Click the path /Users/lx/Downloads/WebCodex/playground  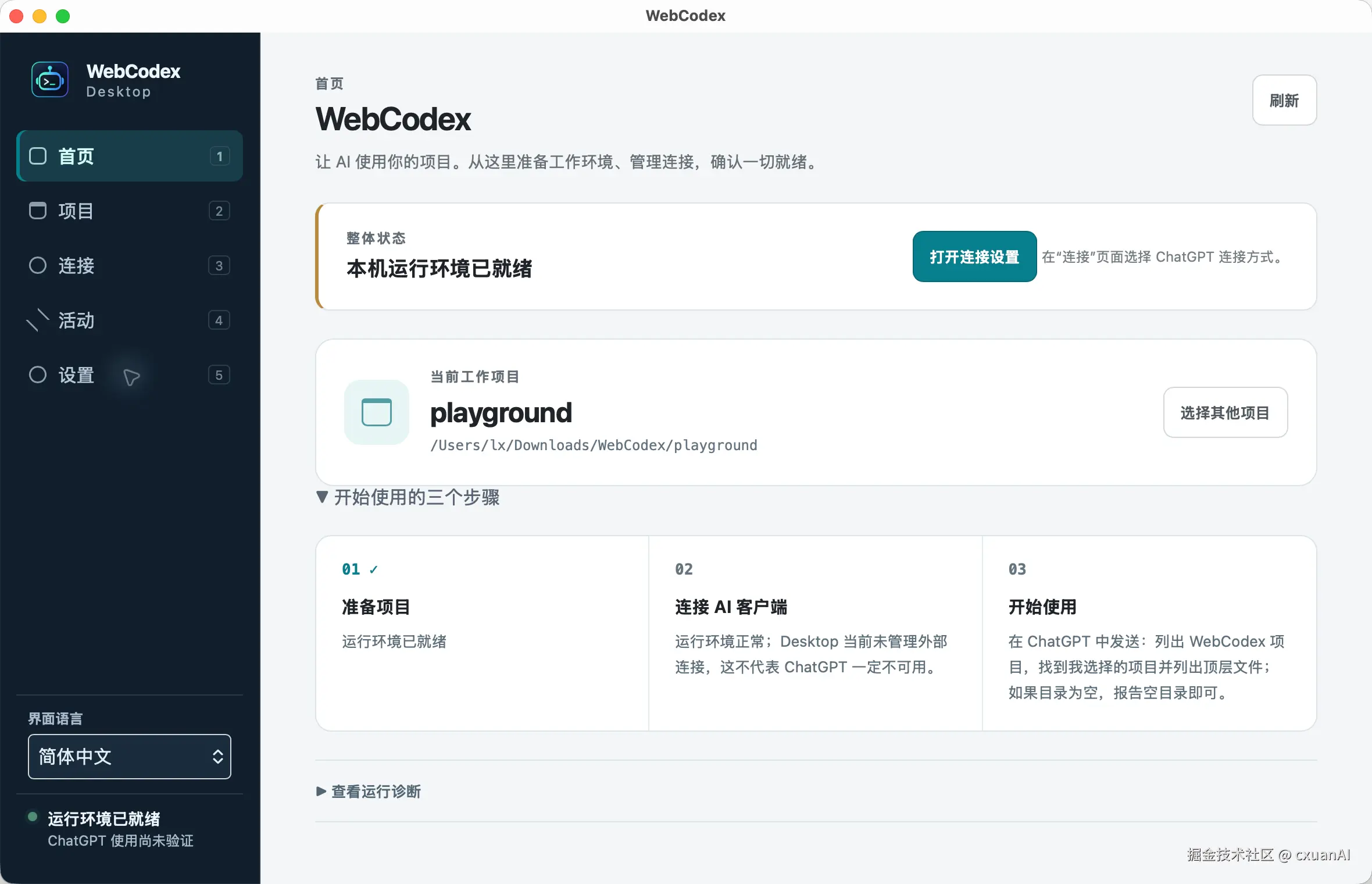(594, 445)
